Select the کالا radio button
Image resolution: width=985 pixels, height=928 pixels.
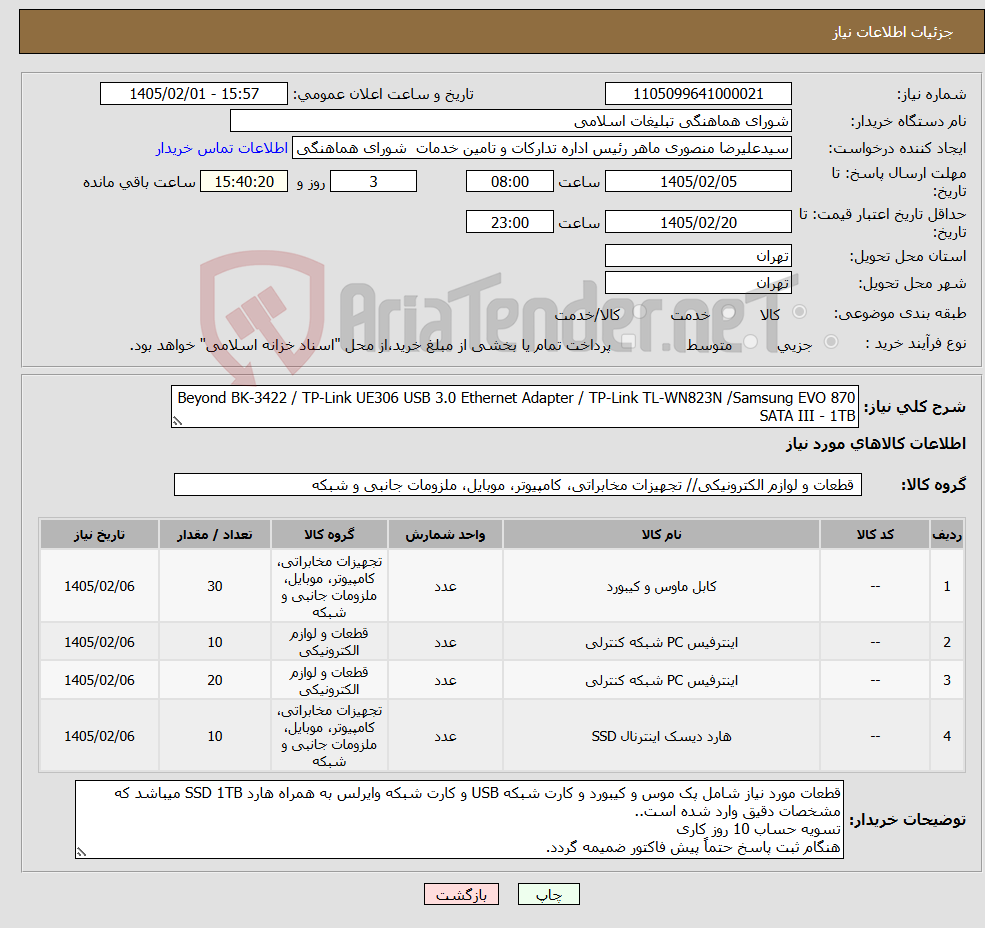click(800, 312)
